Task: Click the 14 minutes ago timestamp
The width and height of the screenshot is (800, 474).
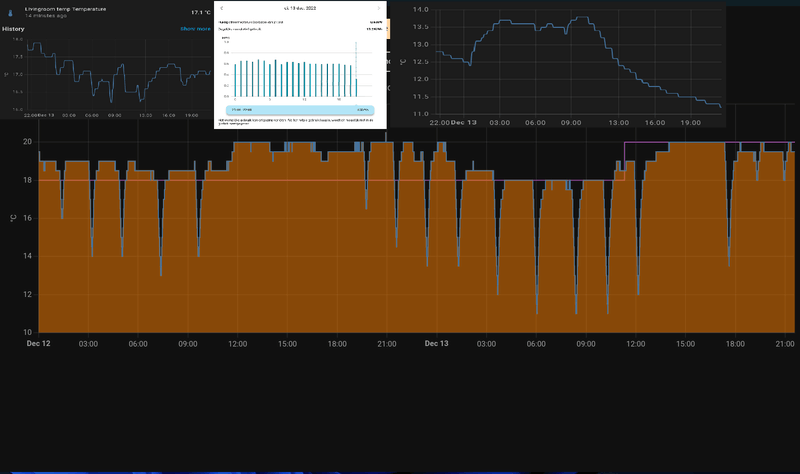Action: [45, 16]
